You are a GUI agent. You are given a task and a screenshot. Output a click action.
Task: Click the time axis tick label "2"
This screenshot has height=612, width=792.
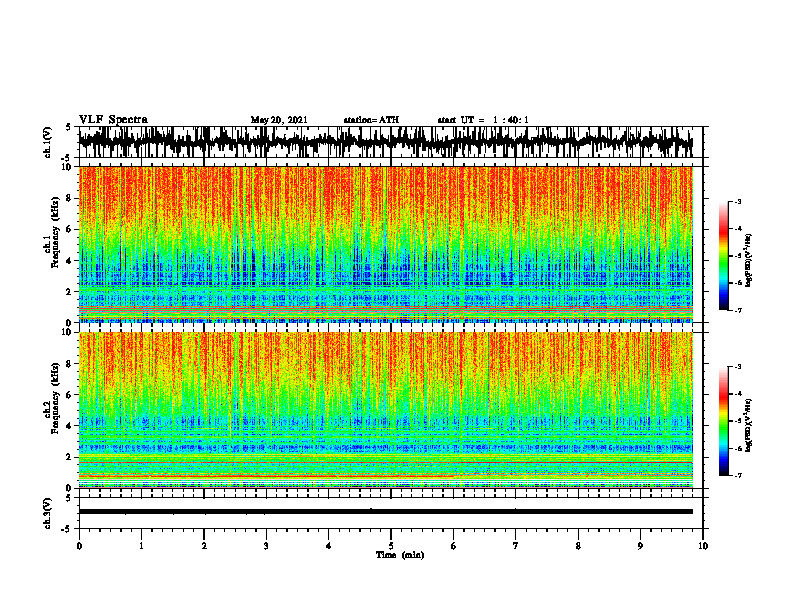(x=204, y=546)
